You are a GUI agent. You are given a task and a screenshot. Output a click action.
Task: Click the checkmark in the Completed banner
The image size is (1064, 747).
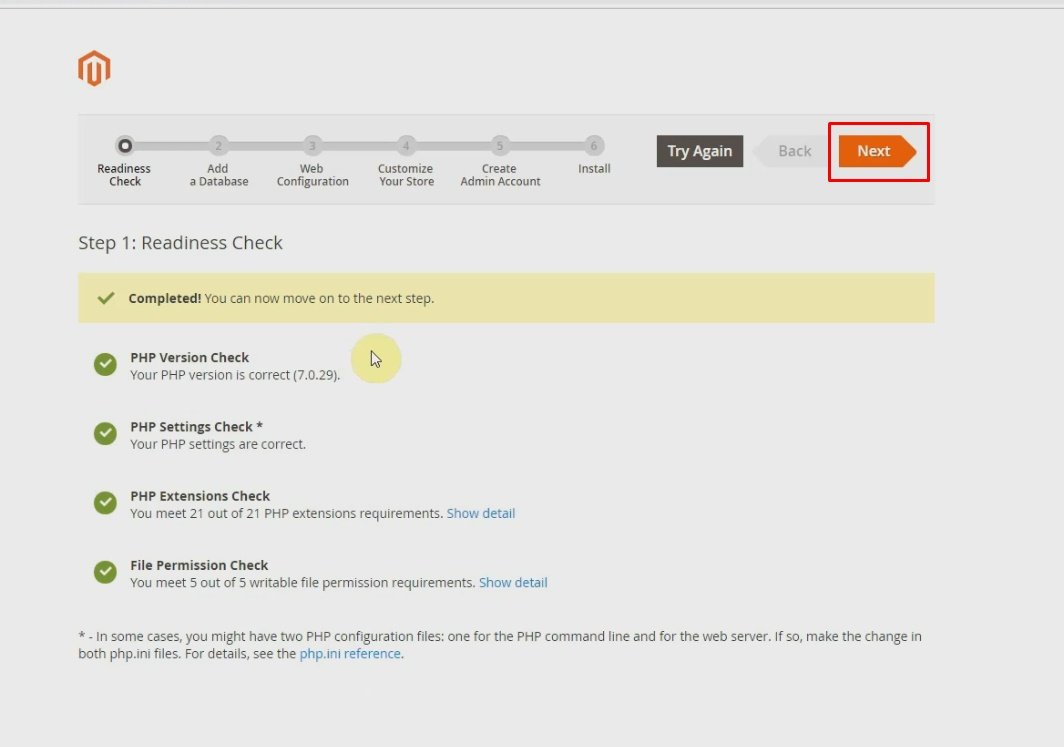[106, 298]
